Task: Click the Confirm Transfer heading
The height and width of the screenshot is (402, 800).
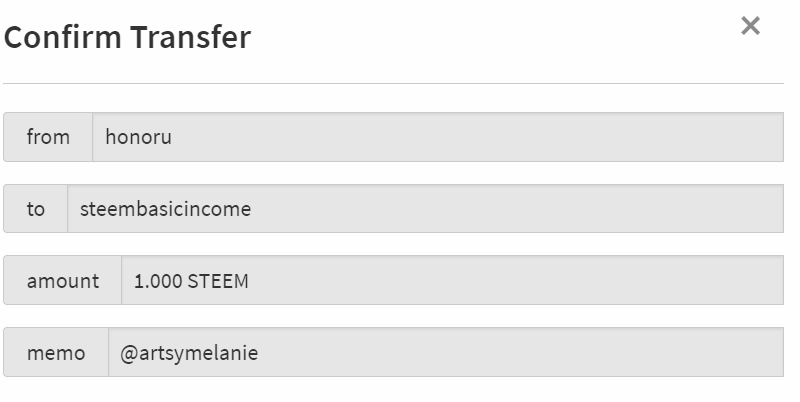Action: [x=128, y=37]
